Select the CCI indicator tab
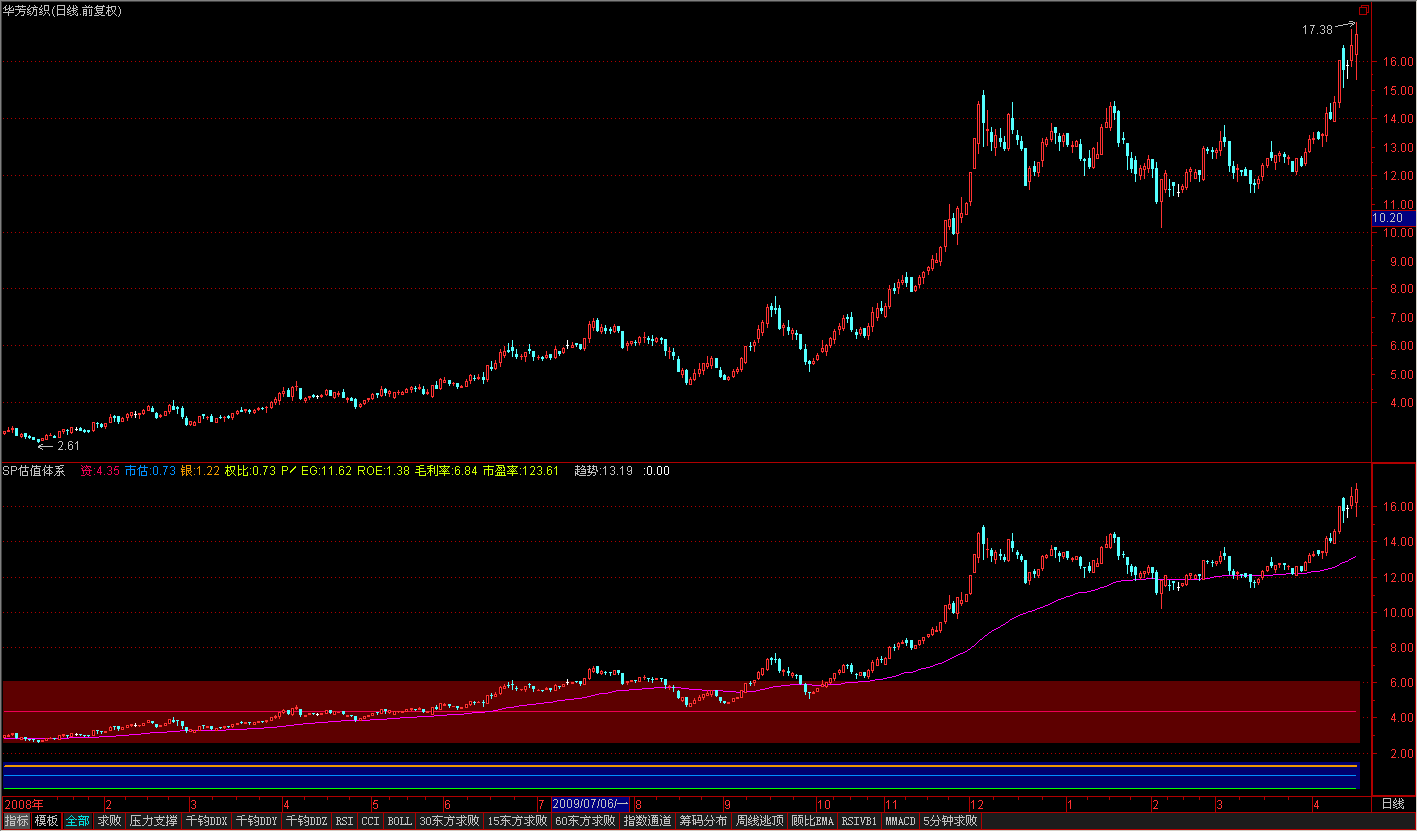The image size is (1417, 832). click(371, 821)
